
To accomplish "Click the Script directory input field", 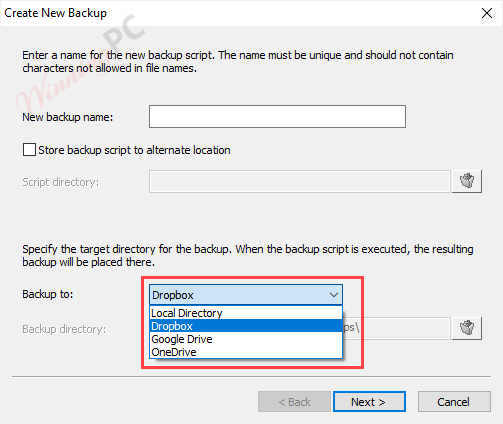I will click(300, 182).
